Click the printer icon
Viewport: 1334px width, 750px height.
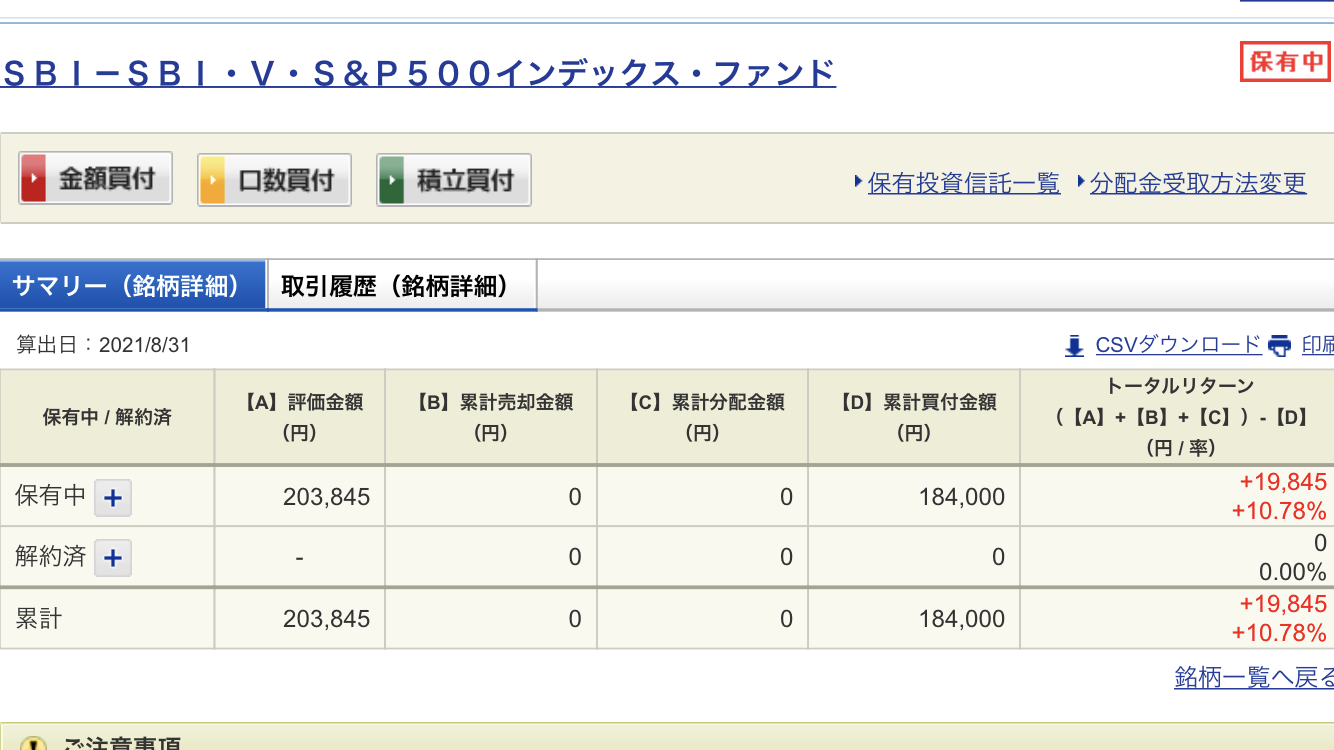1280,346
